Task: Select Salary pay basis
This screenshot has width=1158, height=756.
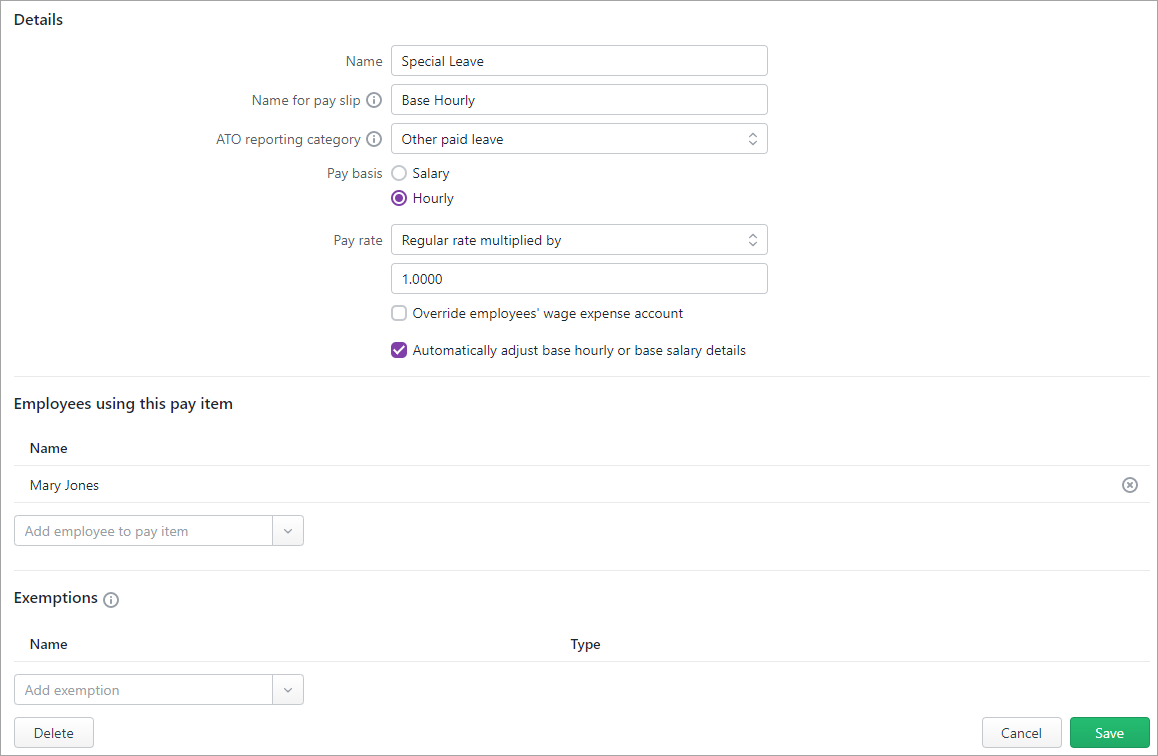Action: [399, 173]
